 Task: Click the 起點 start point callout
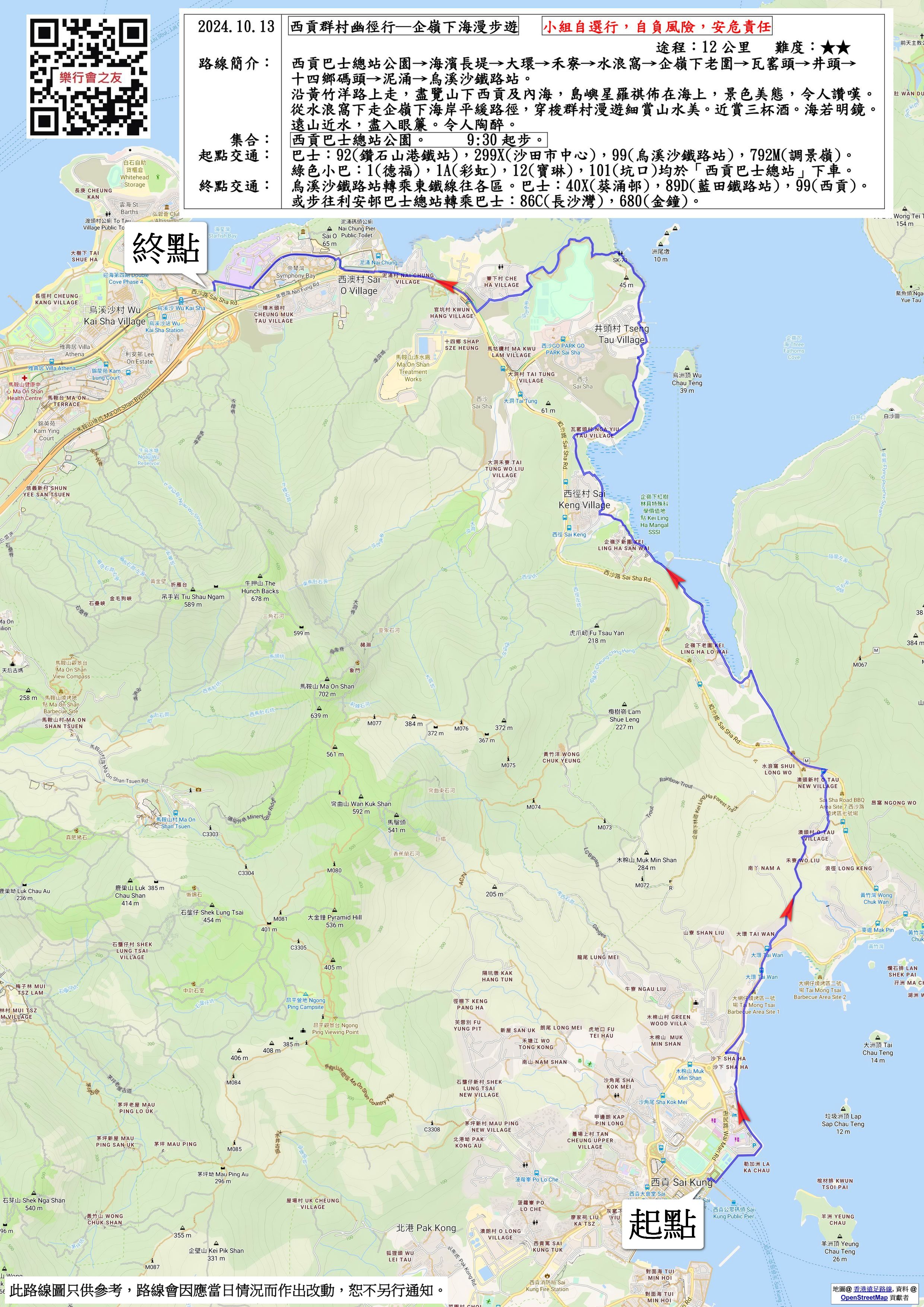click(x=662, y=1224)
